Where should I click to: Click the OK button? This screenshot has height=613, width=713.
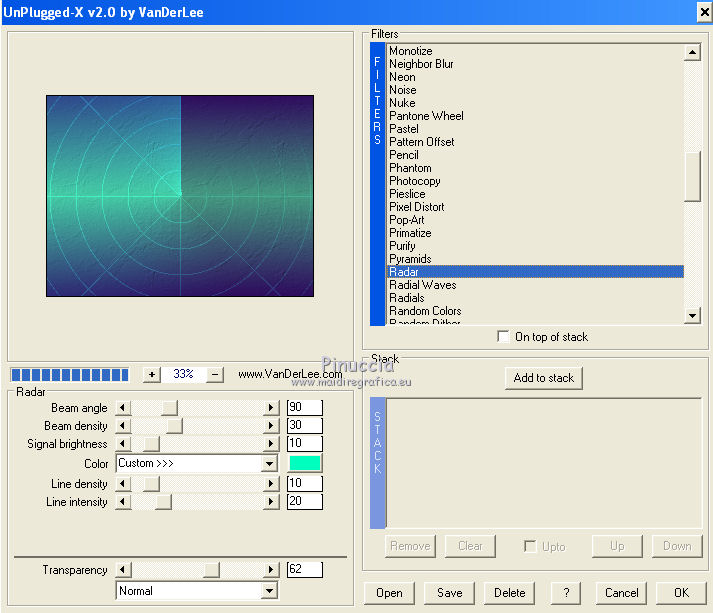681,592
